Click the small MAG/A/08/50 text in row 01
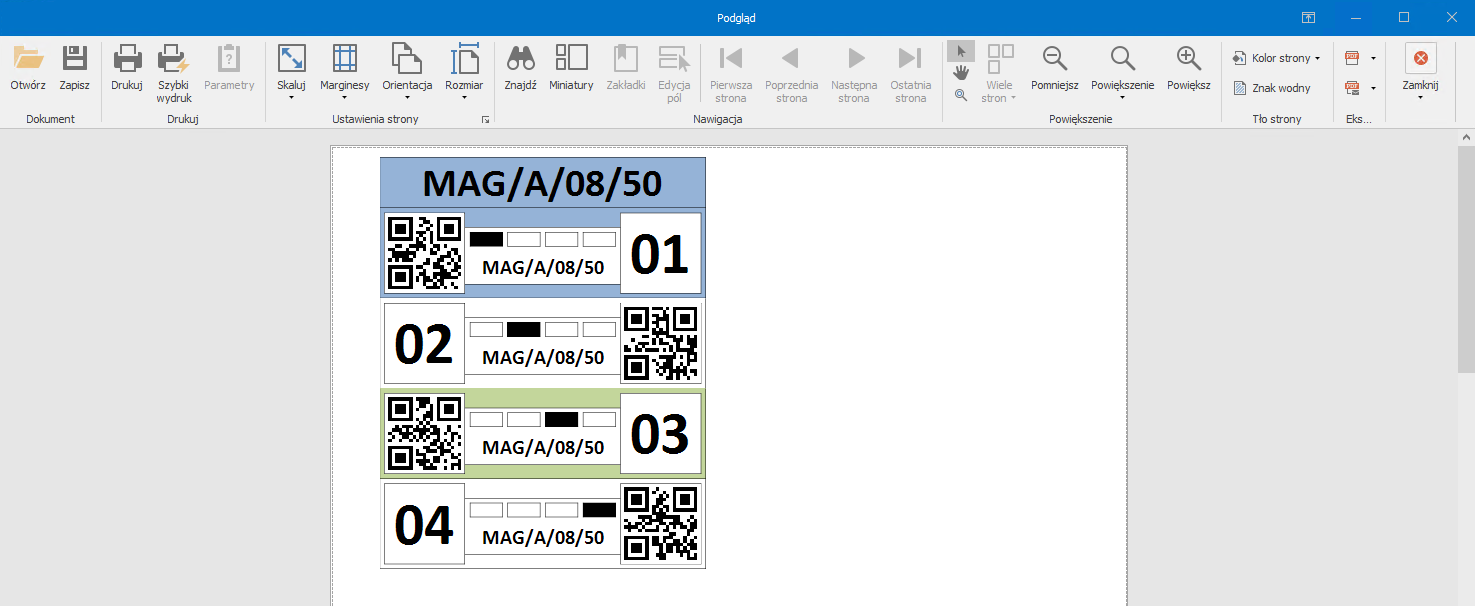The image size is (1475, 606). pos(543,267)
